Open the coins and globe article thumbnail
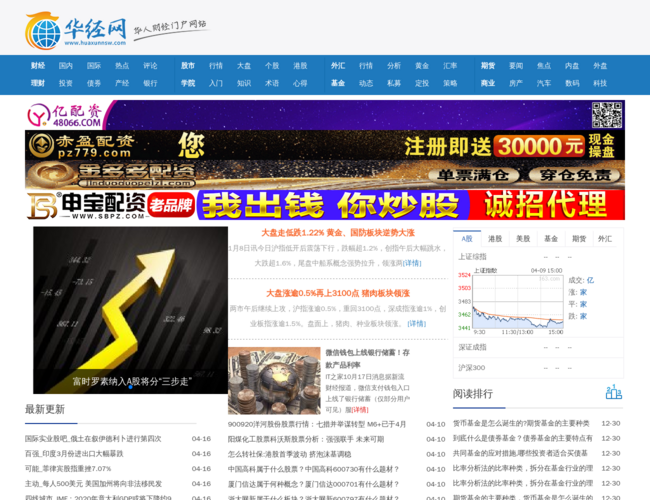The height and width of the screenshot is (500, 650). [274, 381]
